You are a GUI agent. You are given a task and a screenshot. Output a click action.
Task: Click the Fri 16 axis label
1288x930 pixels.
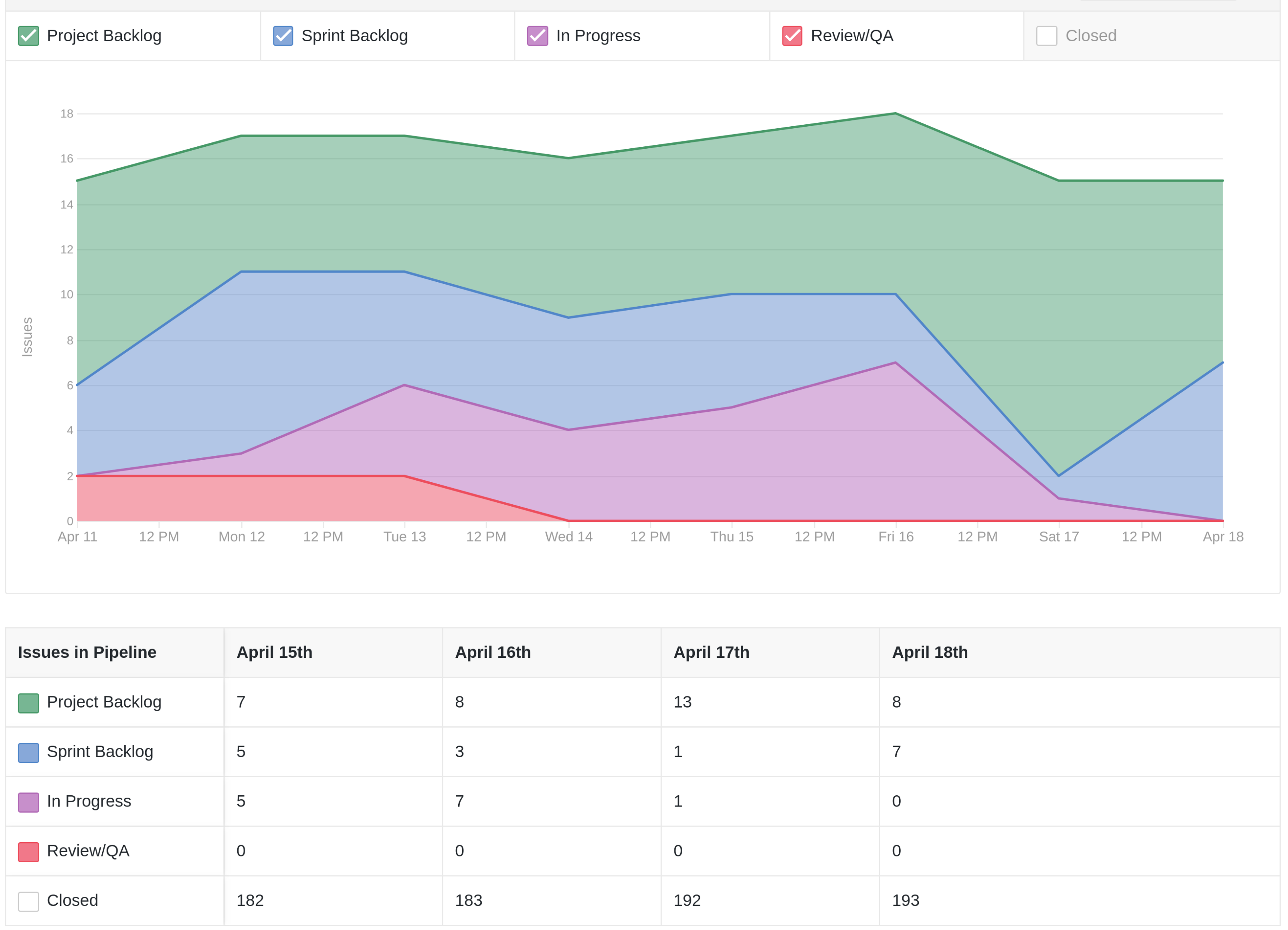pos(896,536)
